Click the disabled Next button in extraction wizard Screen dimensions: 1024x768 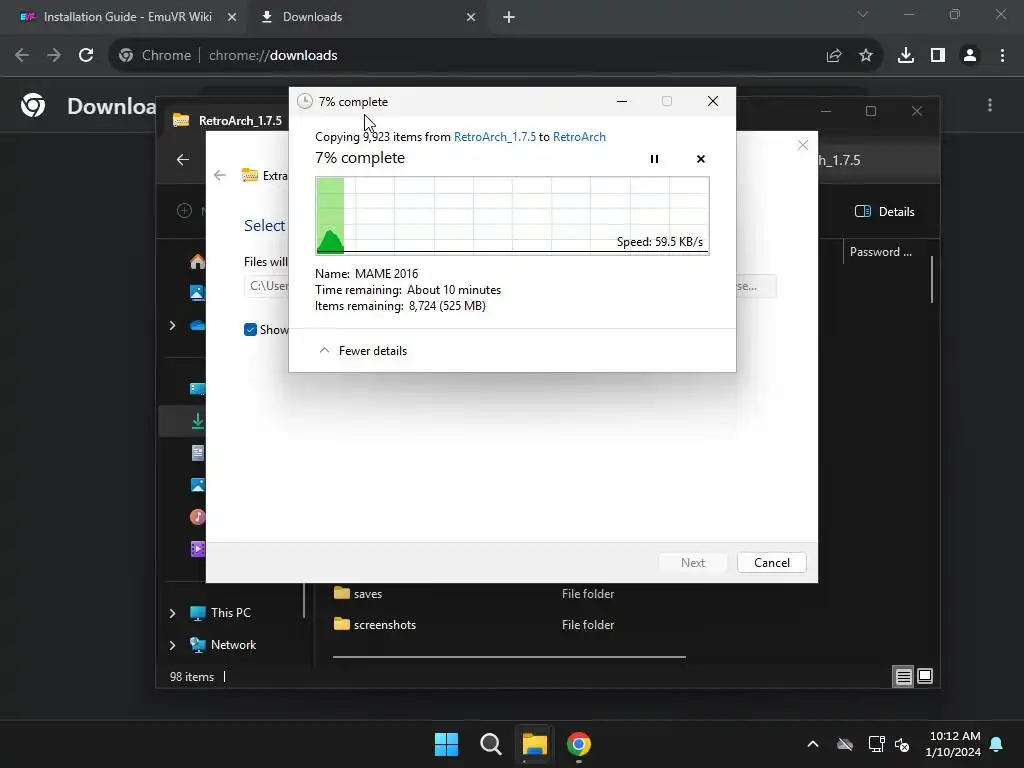pyautogui.click(x=693, y=563)
